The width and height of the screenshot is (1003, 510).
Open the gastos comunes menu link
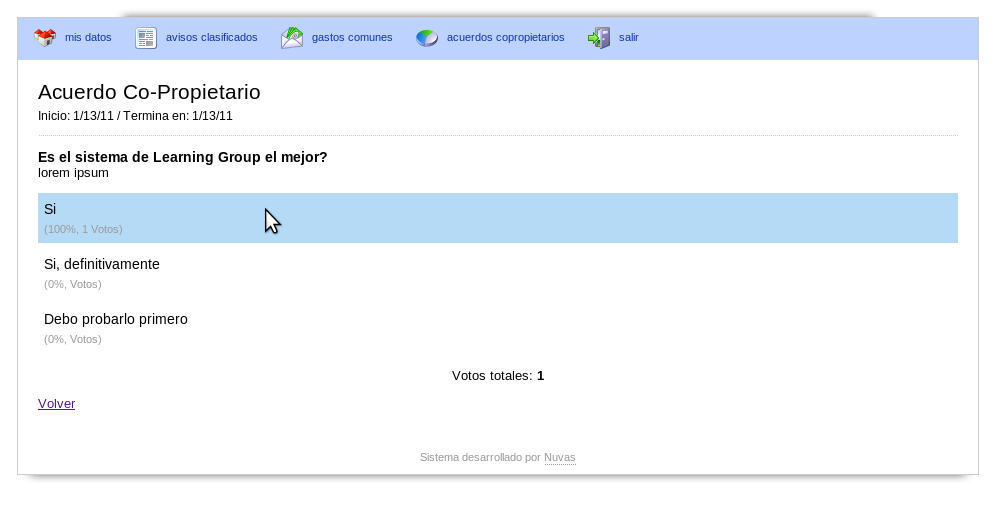coord(352,38)
